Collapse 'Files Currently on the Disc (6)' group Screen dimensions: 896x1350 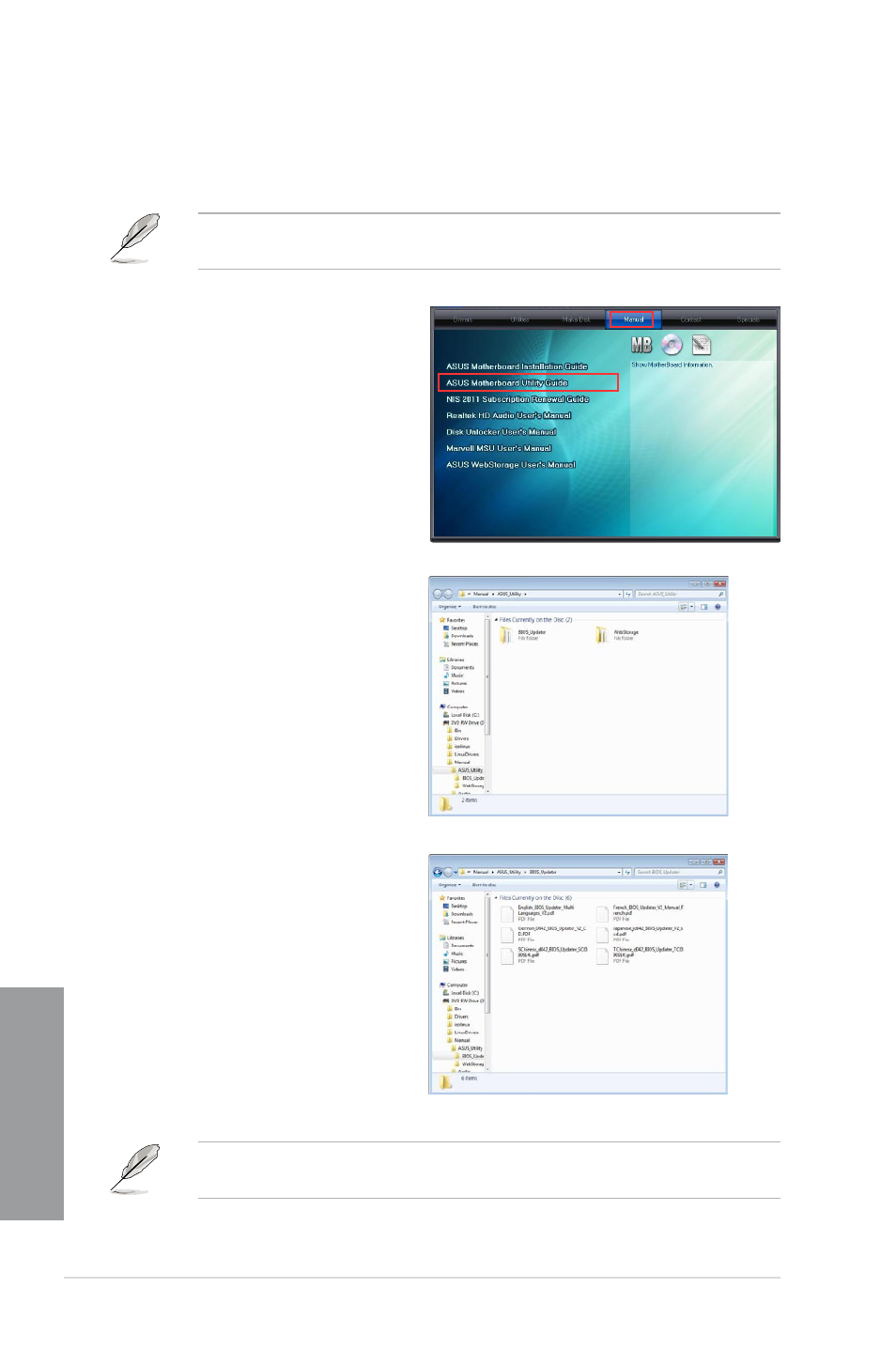(x=496, y=898)
